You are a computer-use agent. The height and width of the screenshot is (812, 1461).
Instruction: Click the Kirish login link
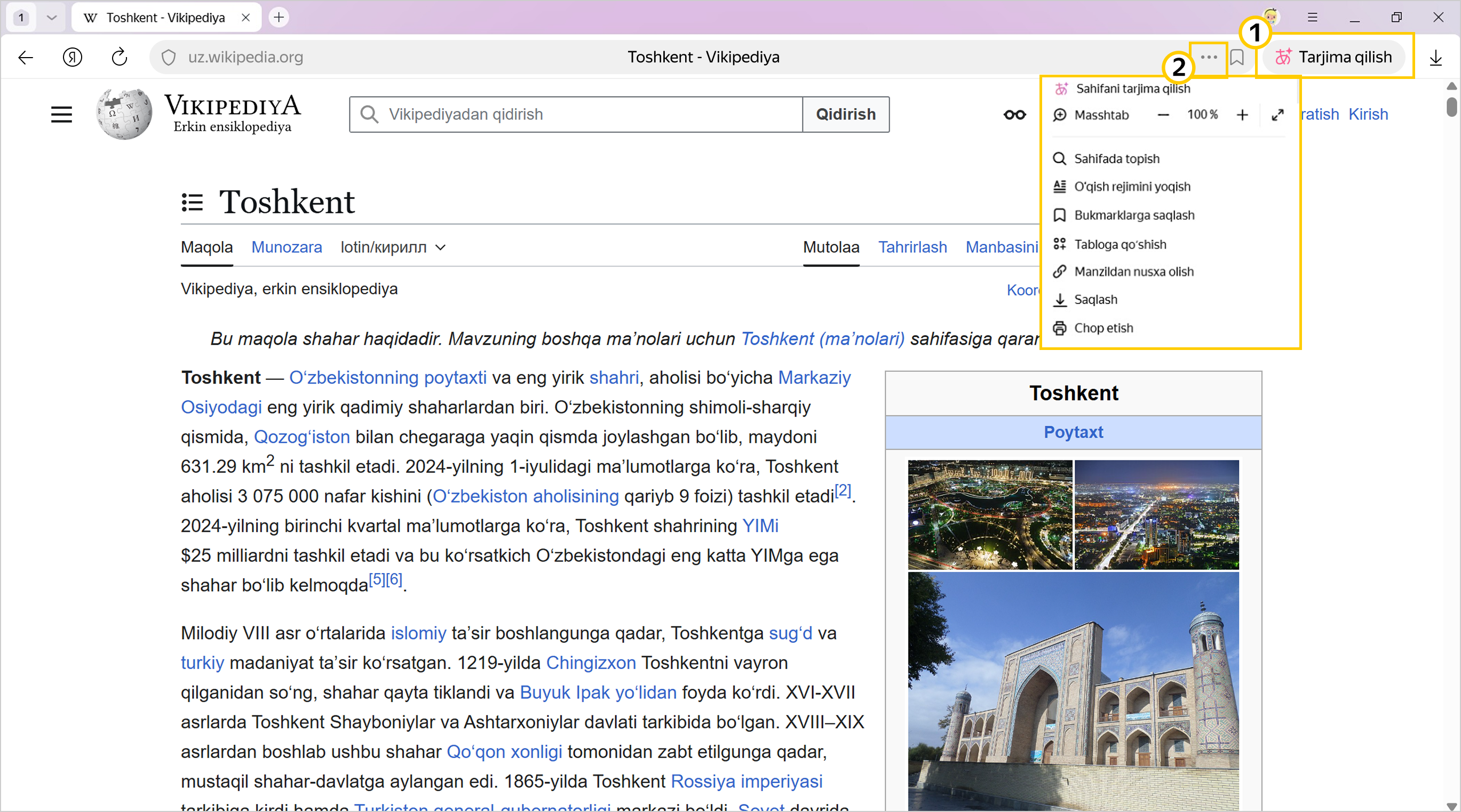click(x=1368, y=115)
